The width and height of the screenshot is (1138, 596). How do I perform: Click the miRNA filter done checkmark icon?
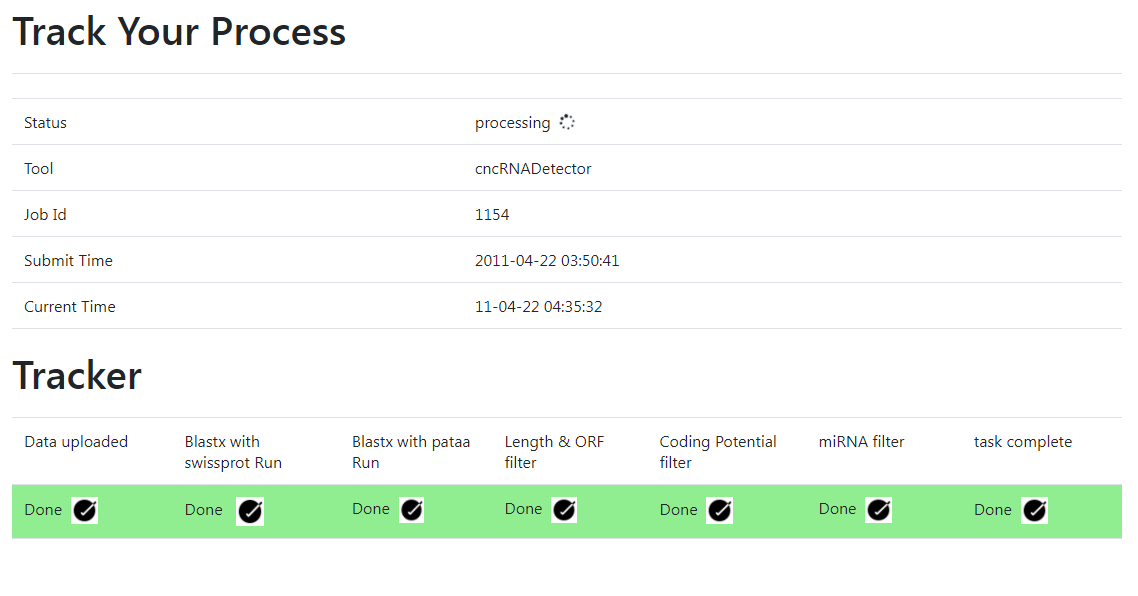coord(878,510)
